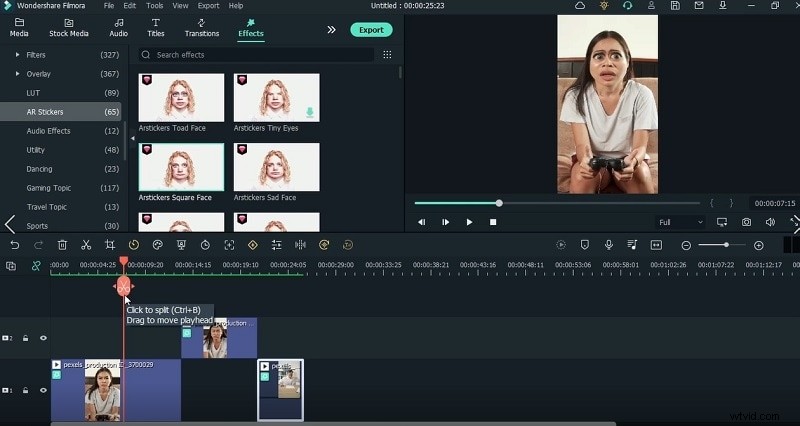The image size is (800, 426).
Task: Record voiceover with microphone icon
Action: 609,245
